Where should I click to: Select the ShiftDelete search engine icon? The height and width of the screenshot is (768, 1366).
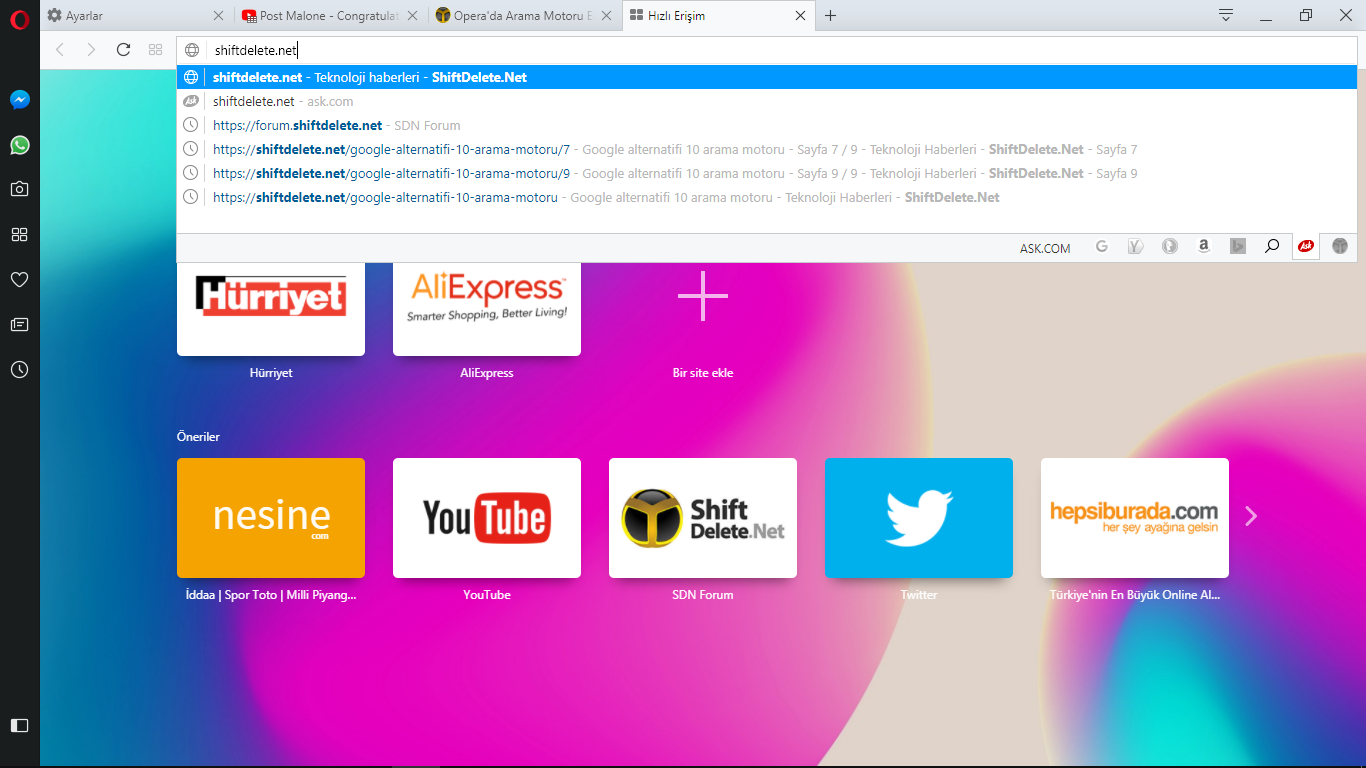[1340, 246]
